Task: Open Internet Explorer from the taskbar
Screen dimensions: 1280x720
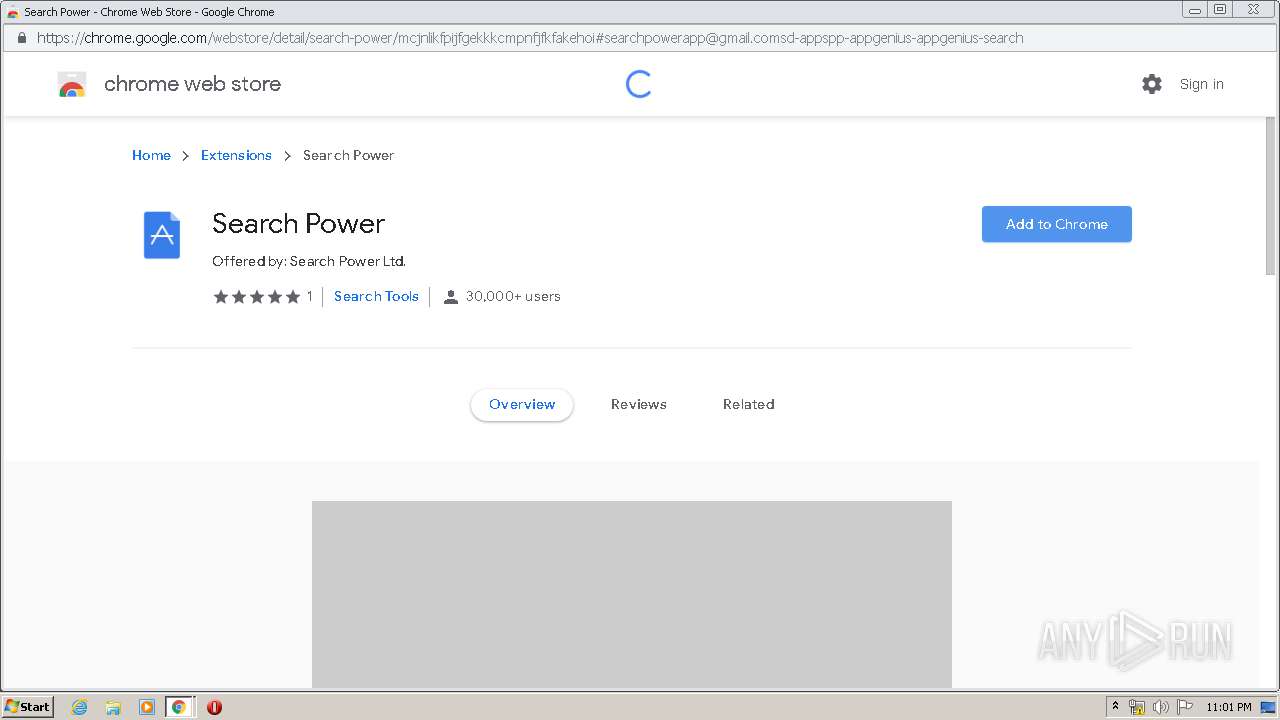Action: [80, 707]
